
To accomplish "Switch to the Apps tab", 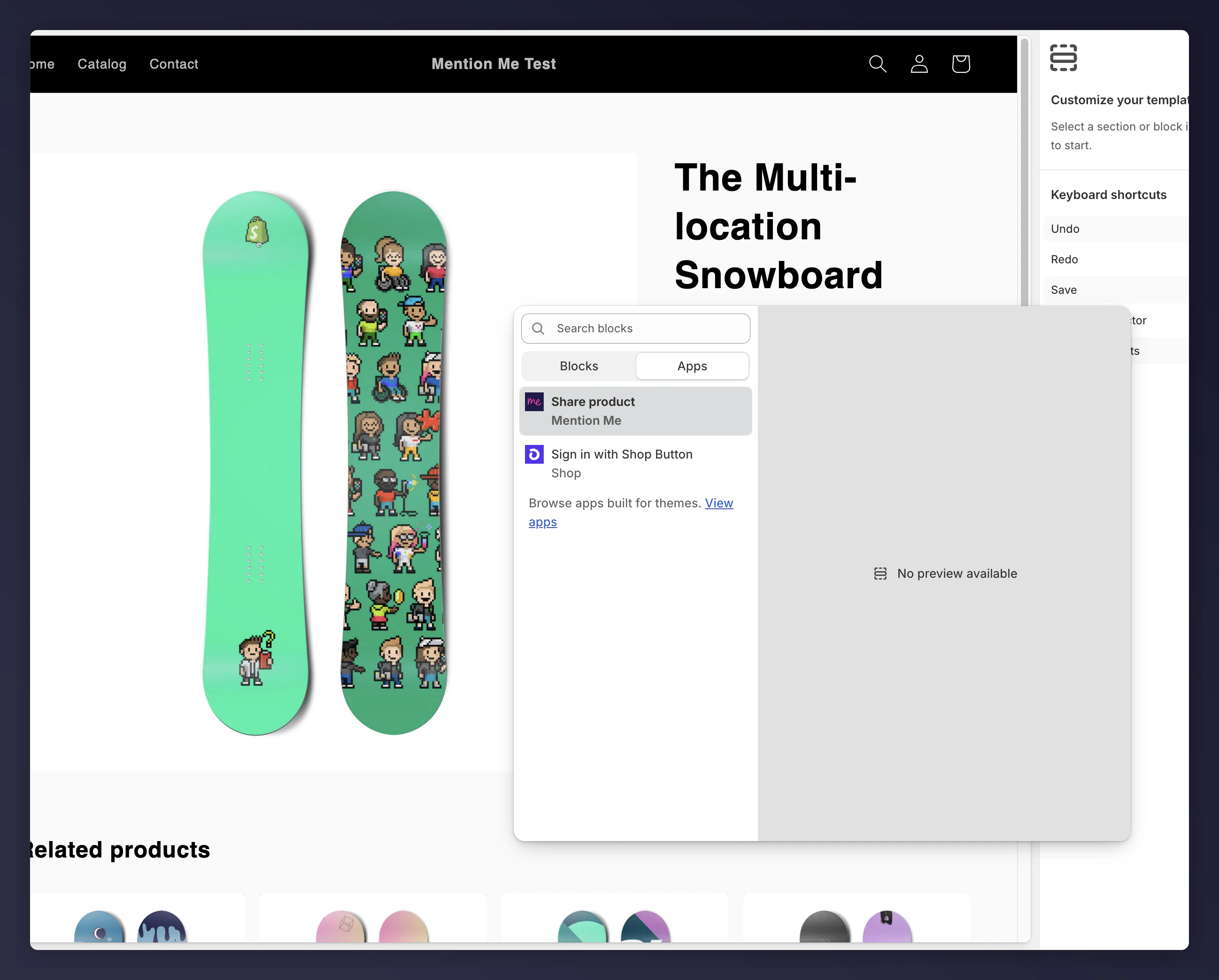I will [692, 366].
